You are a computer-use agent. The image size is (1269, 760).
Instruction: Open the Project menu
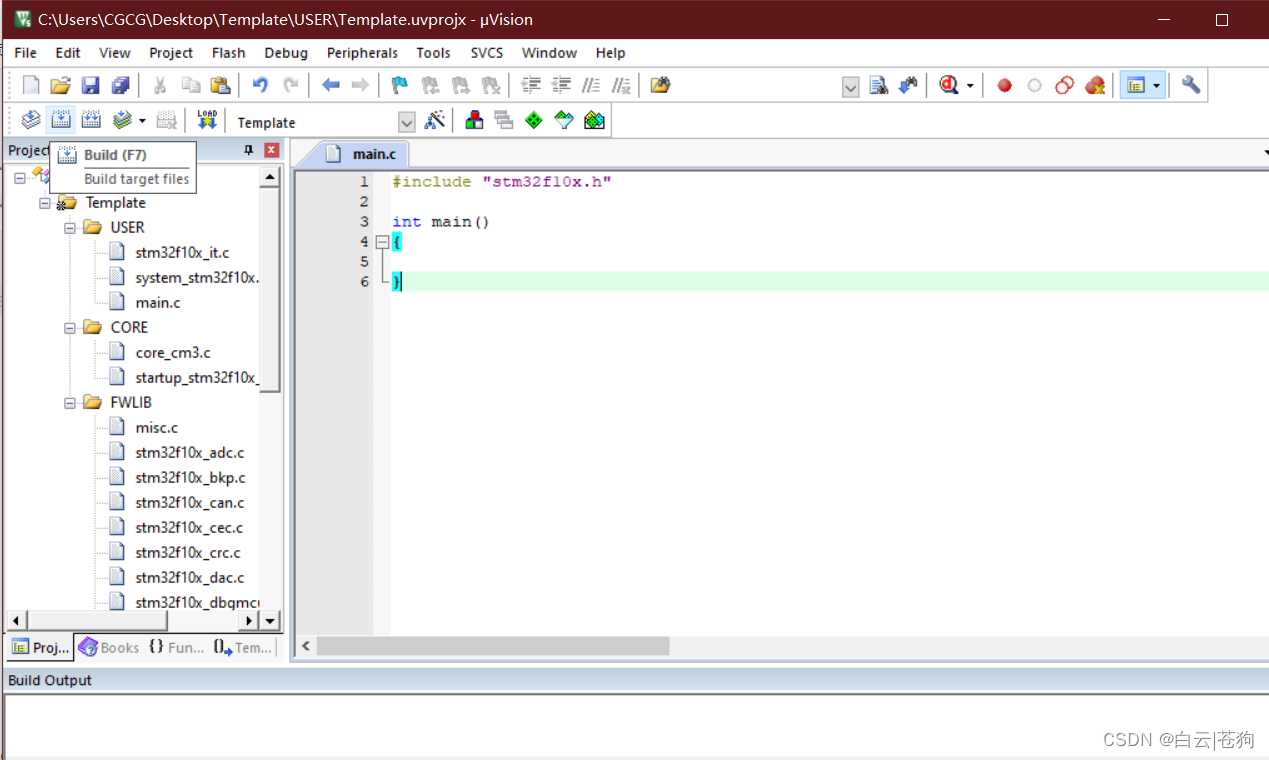tap(171, 53)
